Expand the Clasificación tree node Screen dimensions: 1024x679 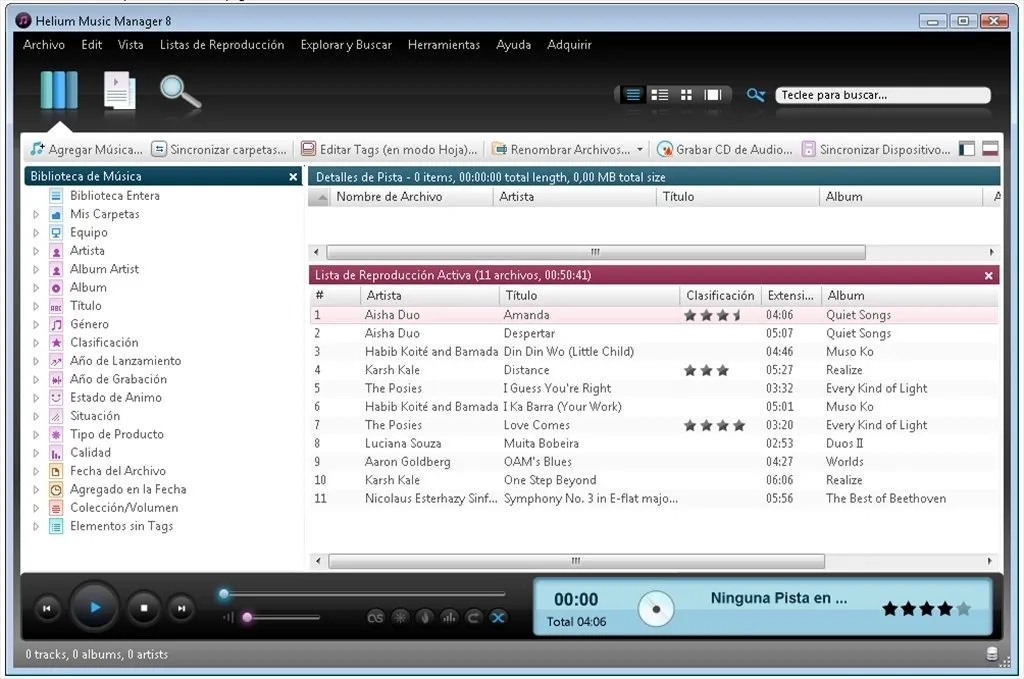point(36,343)
